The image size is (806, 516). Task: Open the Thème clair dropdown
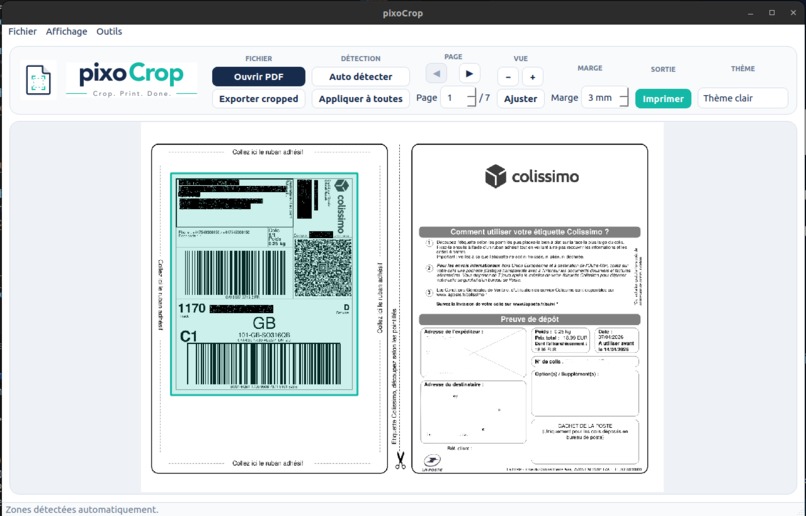[742, 98]
